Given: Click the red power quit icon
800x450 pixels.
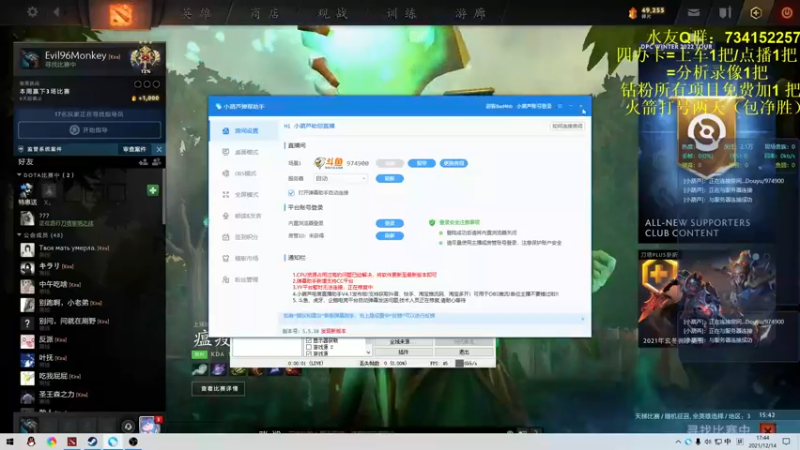Looking at the screenshot, I should click(x=786, y=13).
